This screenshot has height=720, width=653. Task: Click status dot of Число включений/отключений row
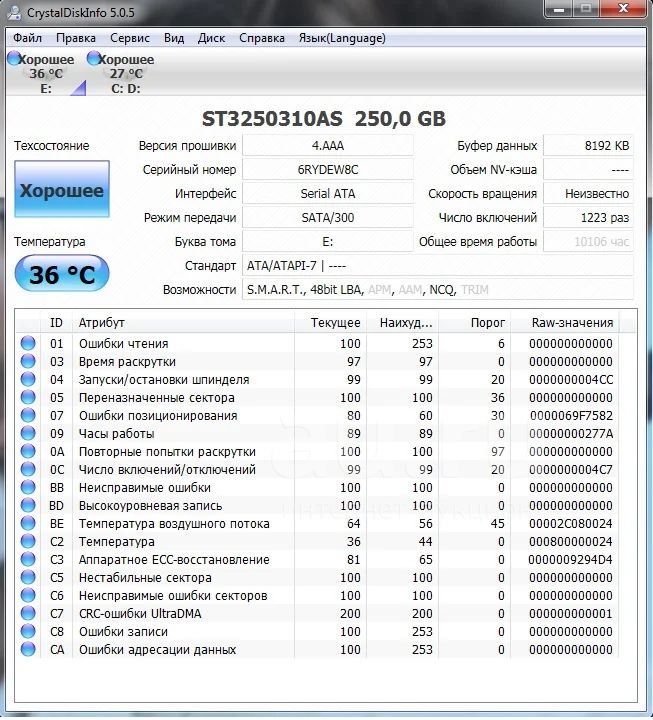[x=28, y=469]
